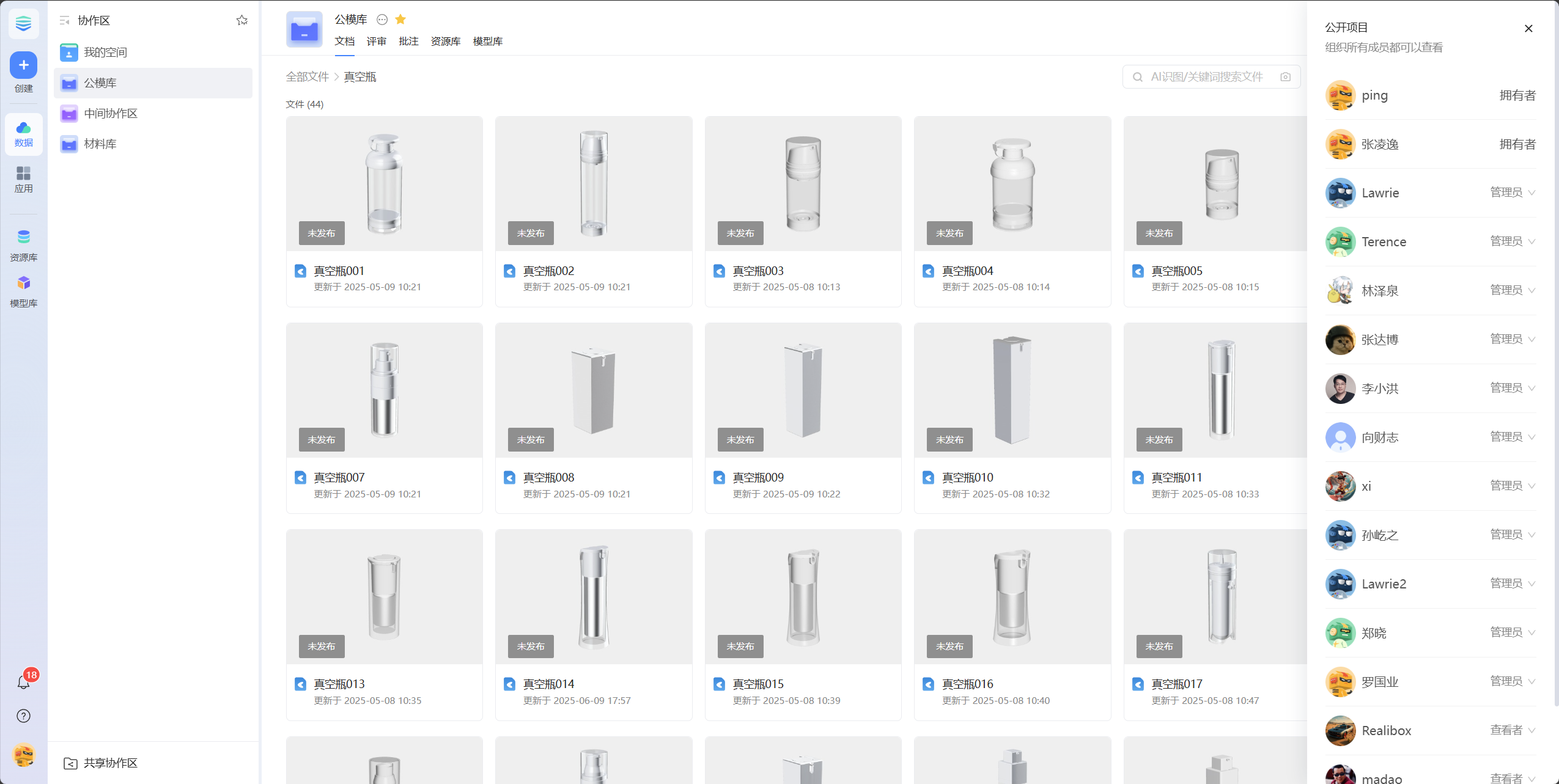Open the 真空瓶002 thumbnail
Viewport: 1559px width, 784px height.
[x=594, y=184]
